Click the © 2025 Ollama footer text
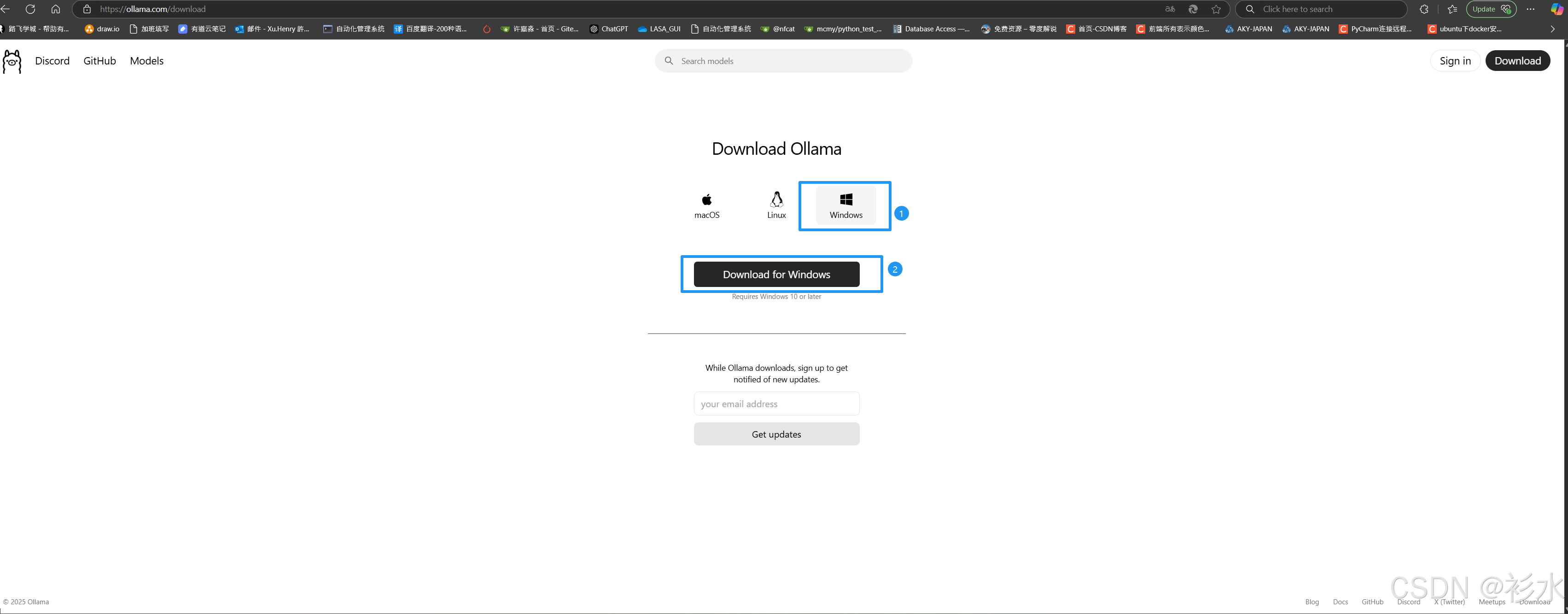 click(x=26, y=602)
